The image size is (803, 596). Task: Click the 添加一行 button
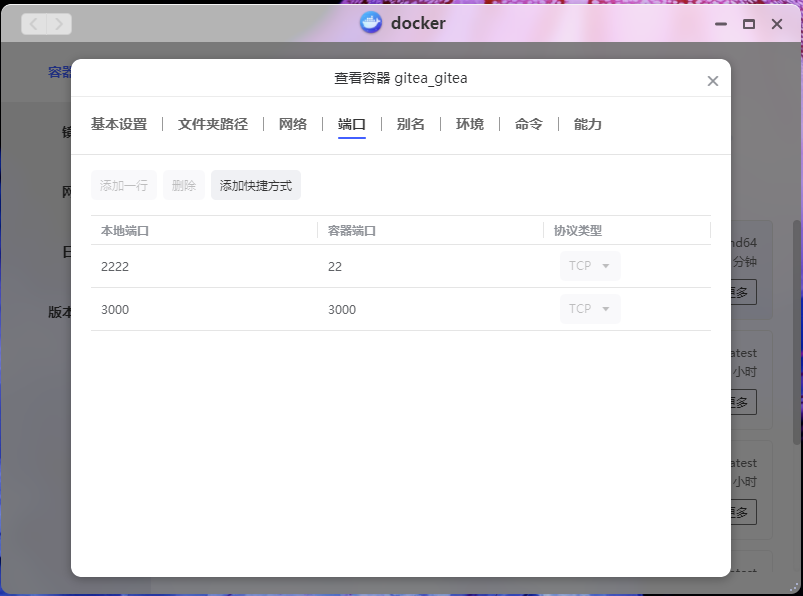pyautogui.click(x=124, y=185)
